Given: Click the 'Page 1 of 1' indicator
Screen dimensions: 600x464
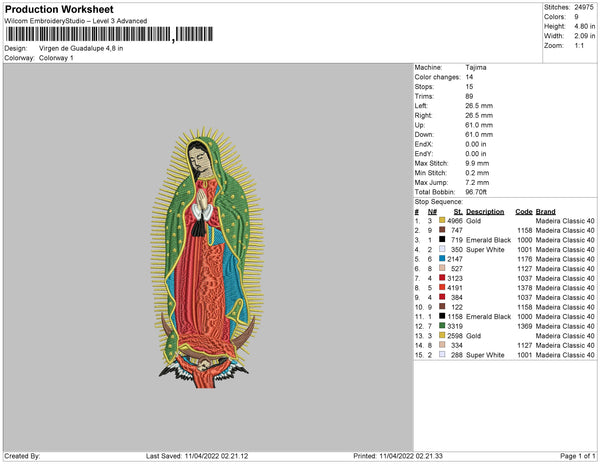Looking at the screenshot, I should [578, 456].
